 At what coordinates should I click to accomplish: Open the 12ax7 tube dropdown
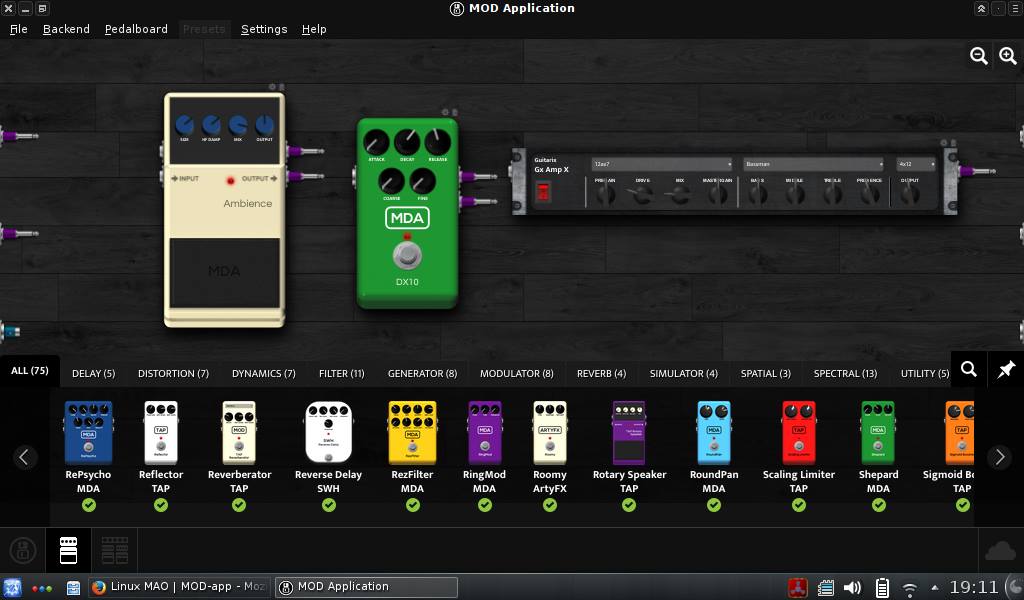[x=662, y=164]
